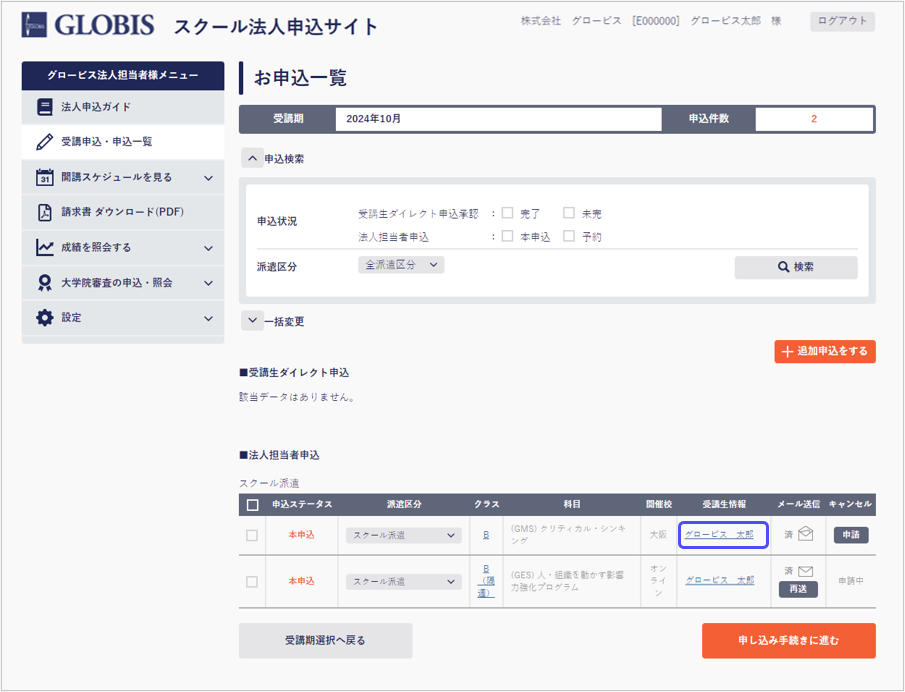Check the 完了 checkbox
The height and width of the screenshot is (692, 905).
507,213
